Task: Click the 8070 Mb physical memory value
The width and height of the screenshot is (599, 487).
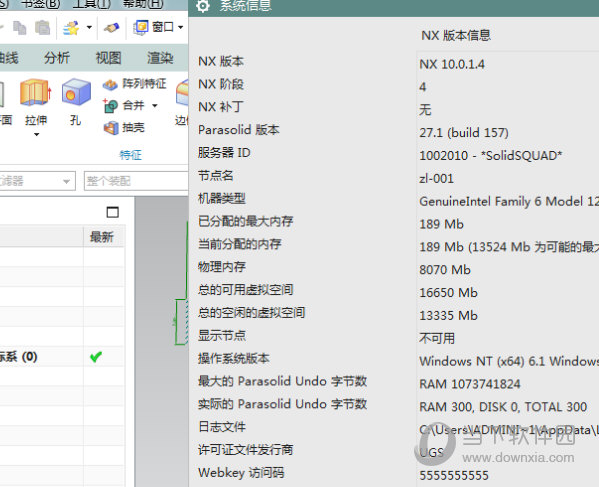Action: point(445,270)
